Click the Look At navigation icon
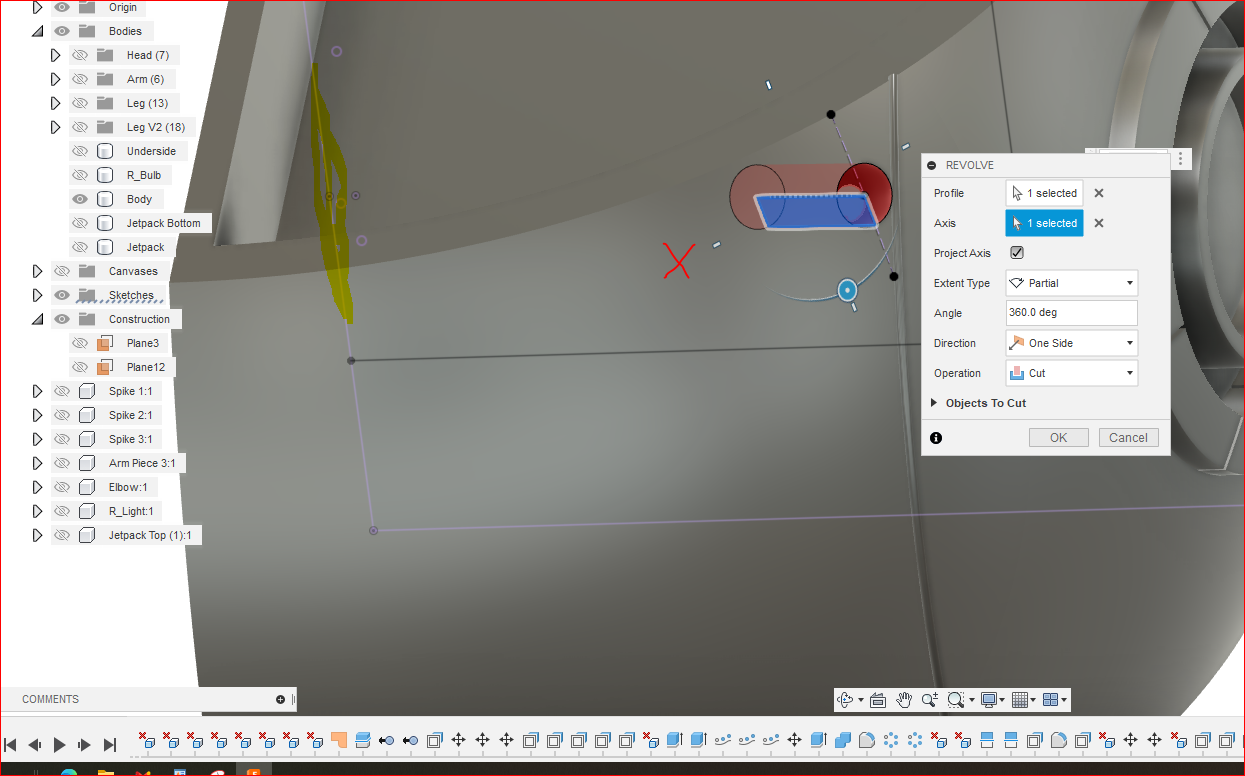The height and width of the screenshot is (776, 1245). click(x=878, y=700)
